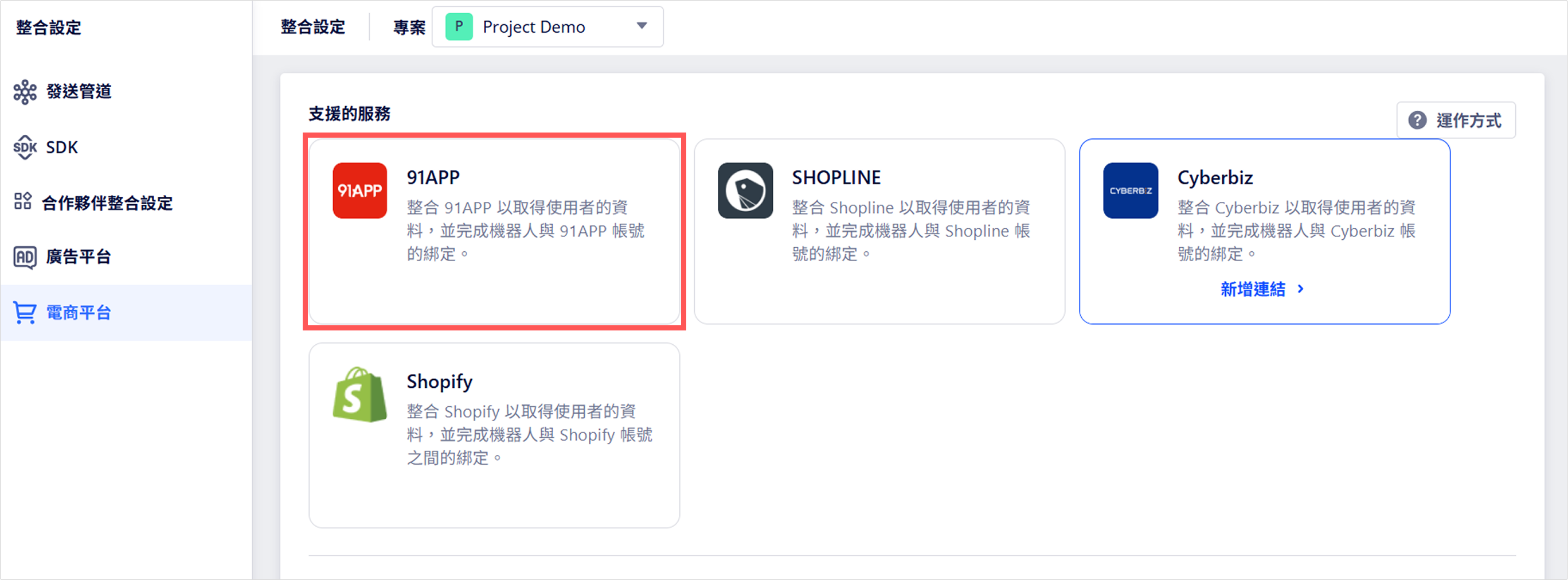The width and height of the screenshot is (1568, 580).
Task: Expand project list with dropdown arrow
Action: 642,26
